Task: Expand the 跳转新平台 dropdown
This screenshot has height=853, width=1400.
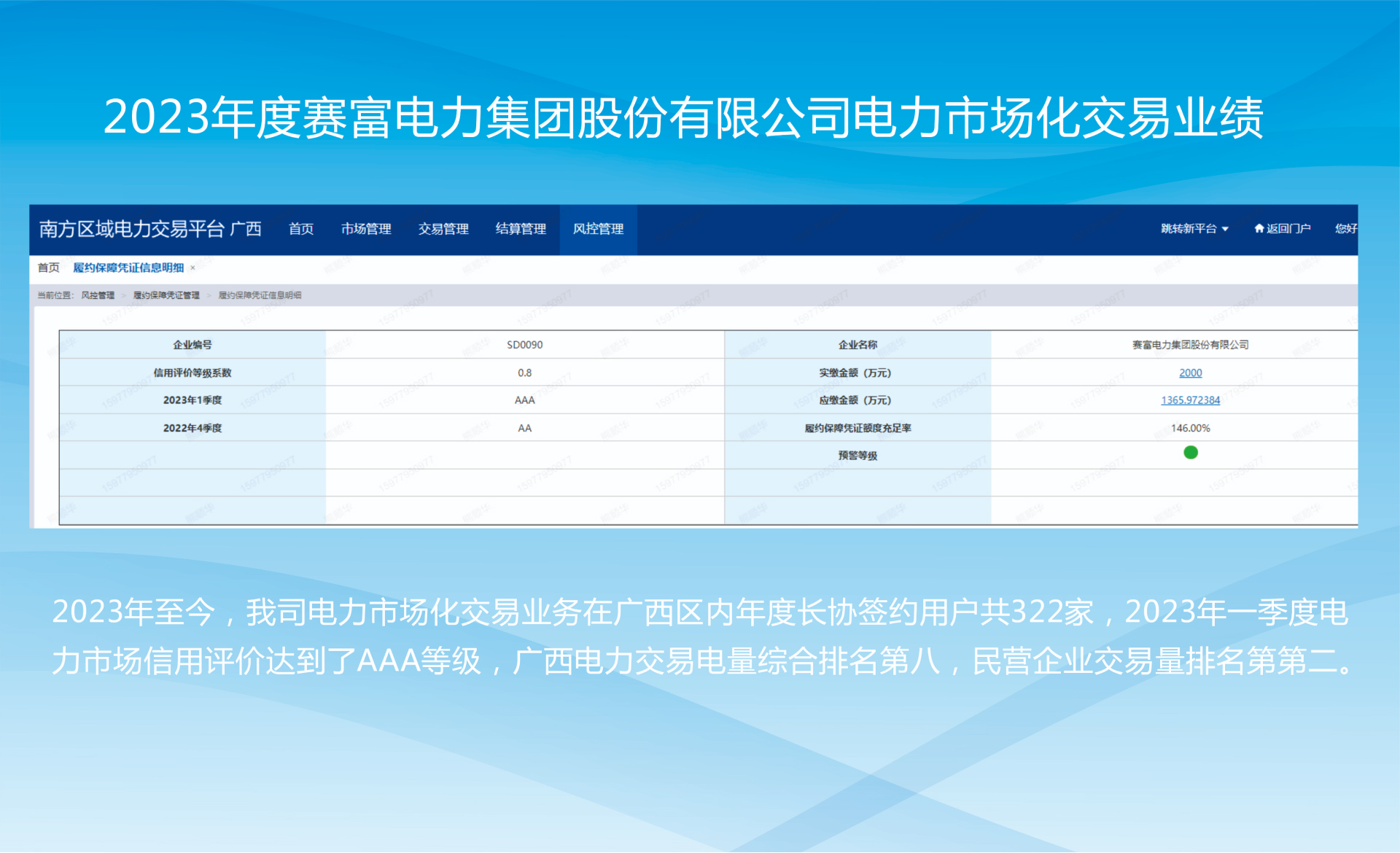Action: pos(1194,229)
